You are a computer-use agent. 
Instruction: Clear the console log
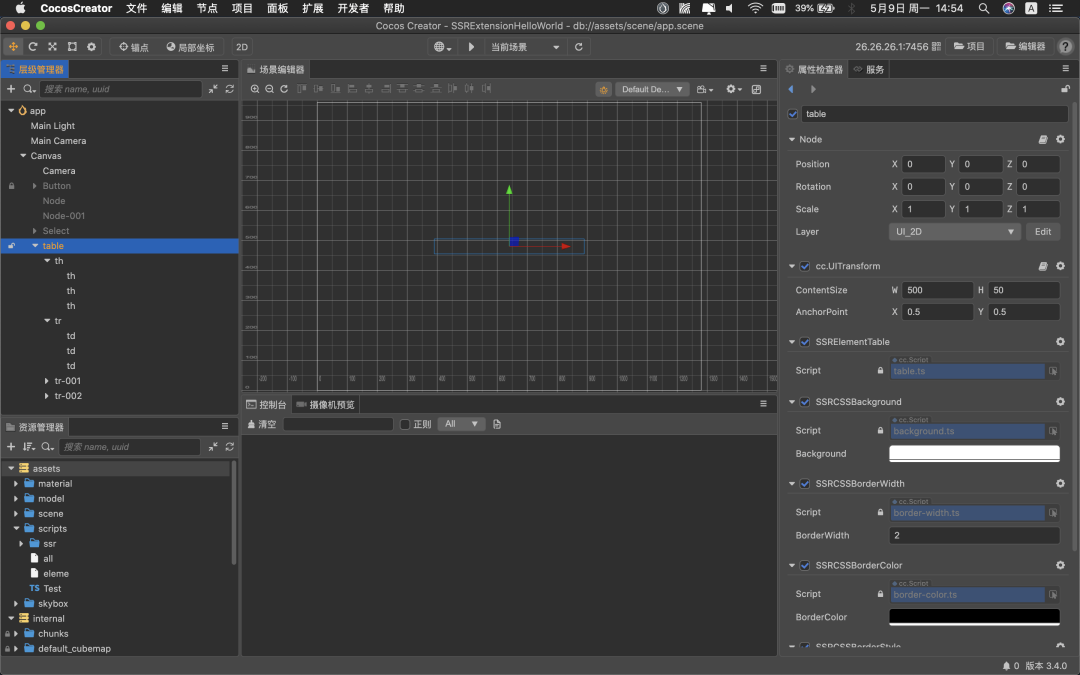(261, 424)
